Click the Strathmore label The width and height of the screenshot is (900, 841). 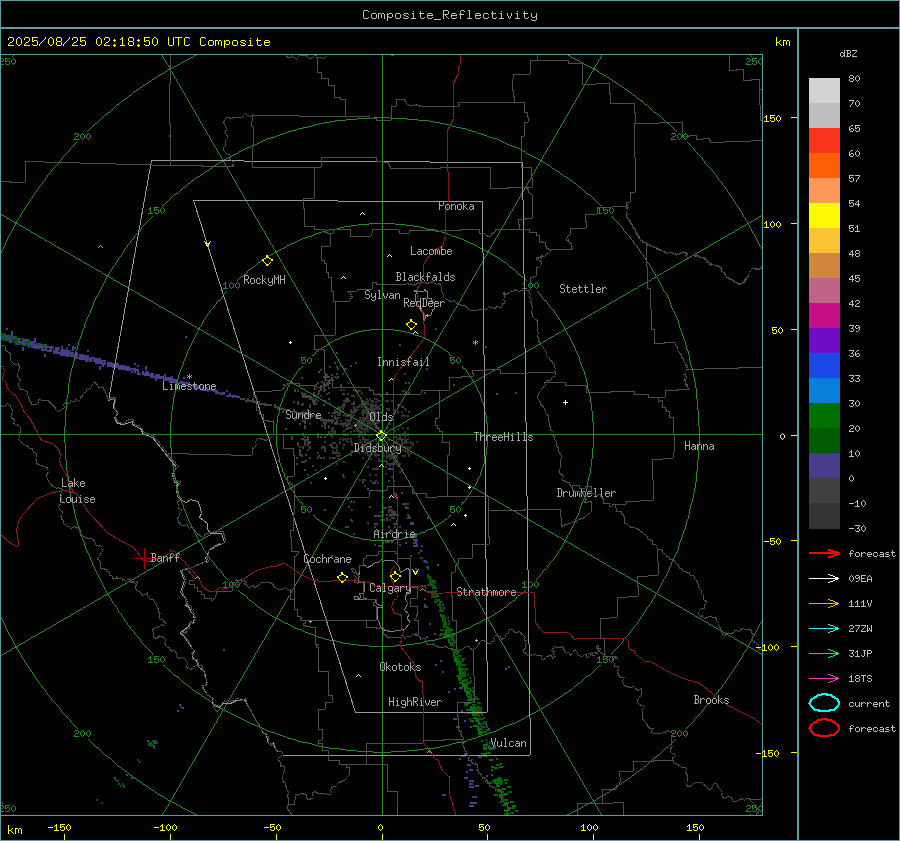[486, 592]
